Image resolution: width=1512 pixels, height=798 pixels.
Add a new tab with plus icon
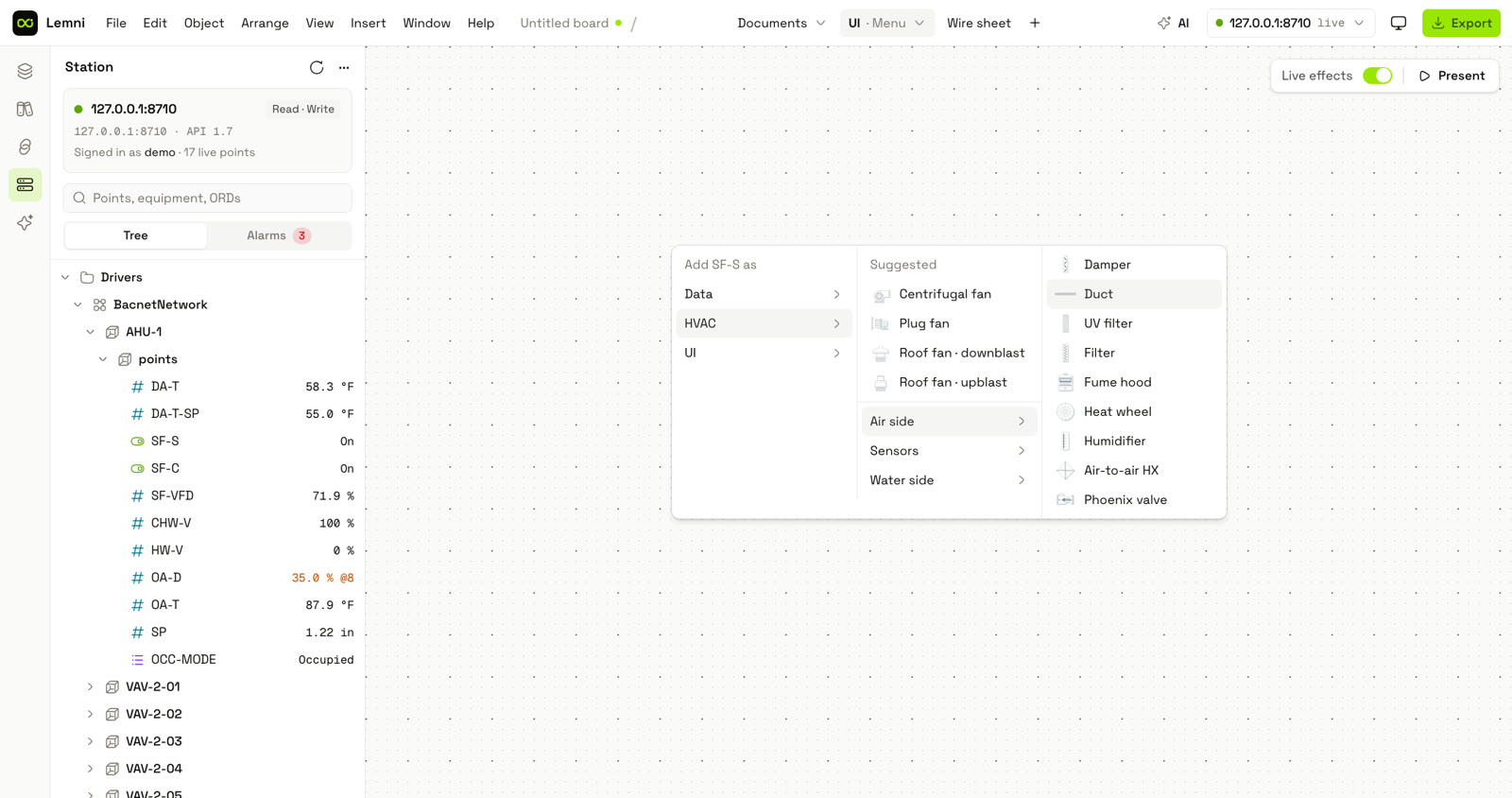pyautogui.click(x=1035, y=23)
